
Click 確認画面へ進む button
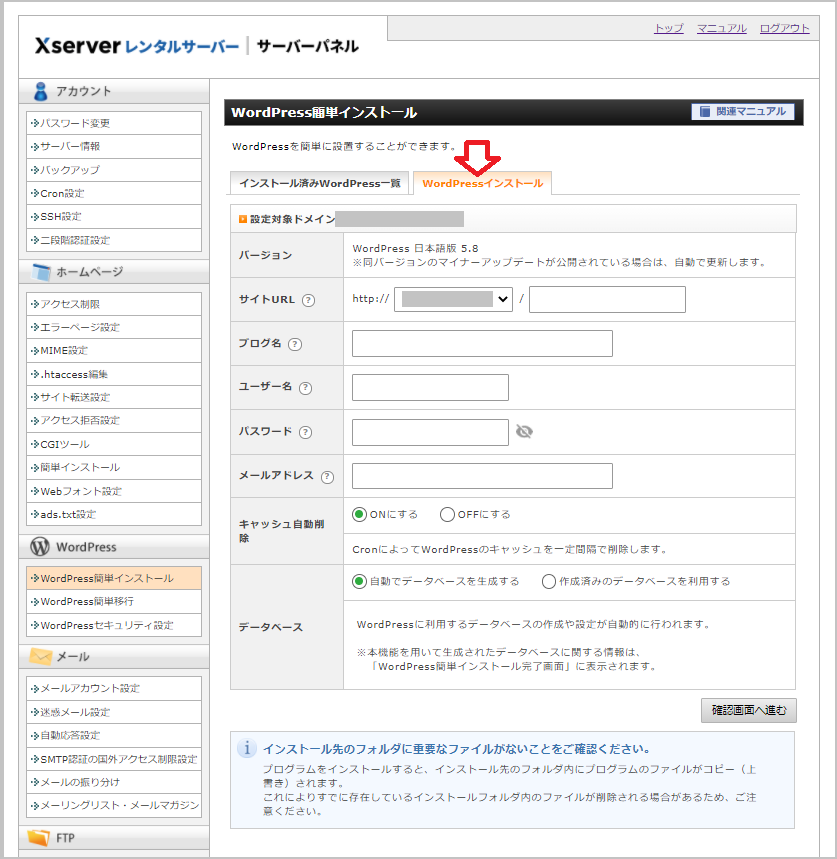[x=749, y=711]
